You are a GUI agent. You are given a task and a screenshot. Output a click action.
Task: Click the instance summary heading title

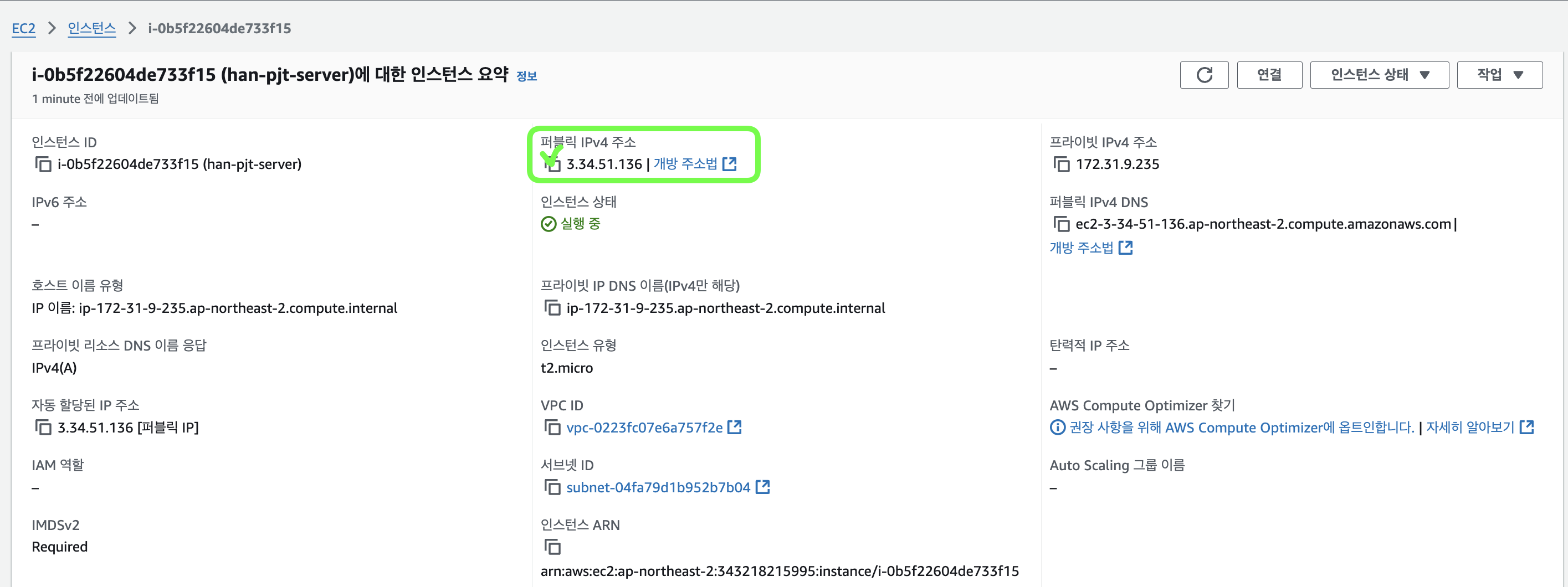(x=270, y=75)
